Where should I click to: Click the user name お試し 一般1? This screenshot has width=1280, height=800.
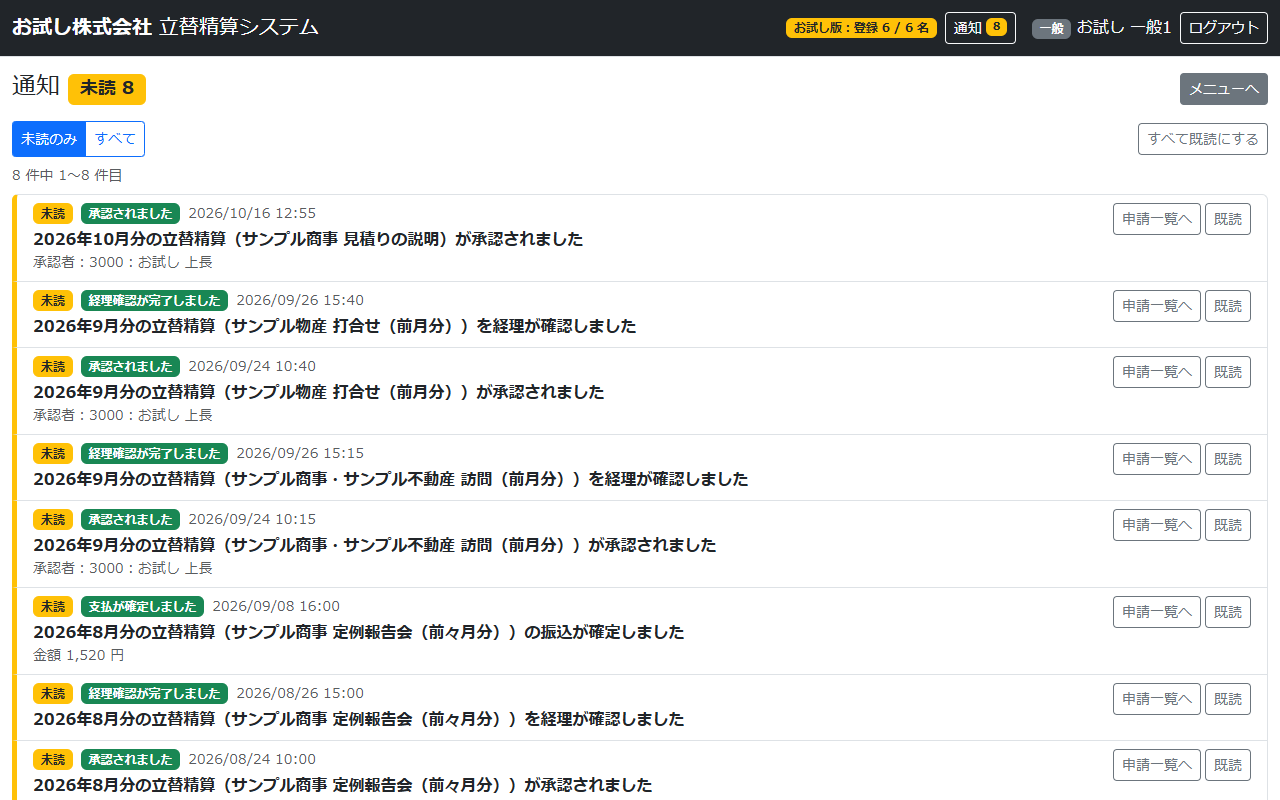[x=1123, y=28]
